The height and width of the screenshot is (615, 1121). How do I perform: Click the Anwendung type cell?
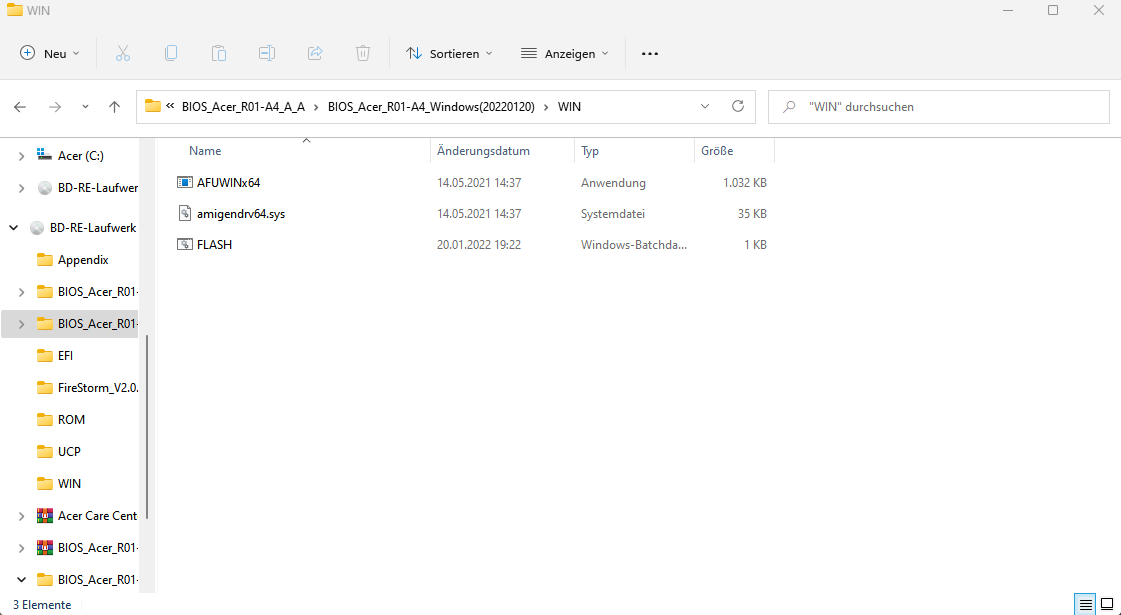click(613, 182)
